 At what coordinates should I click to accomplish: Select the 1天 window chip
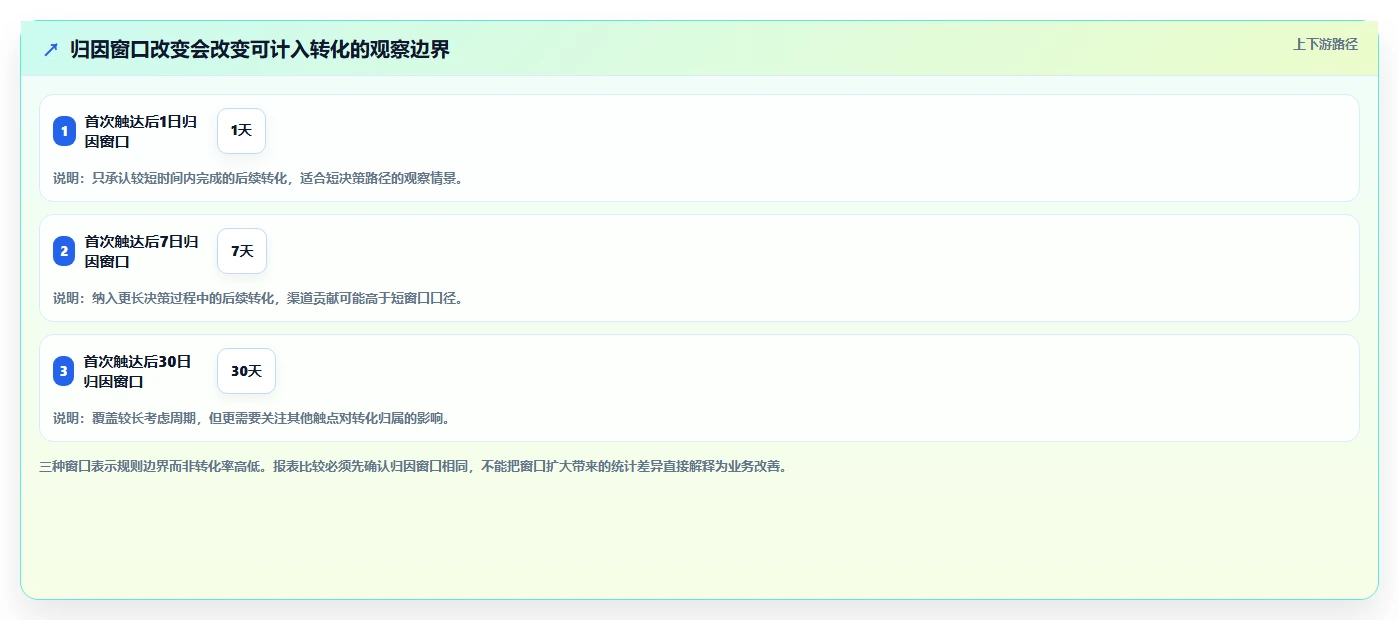point(241,131)
